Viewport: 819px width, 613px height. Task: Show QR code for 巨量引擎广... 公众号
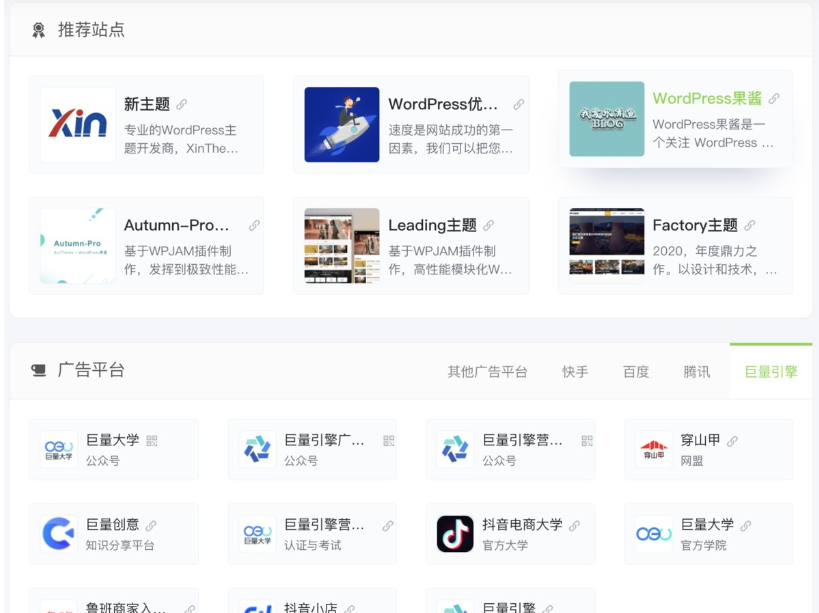tap(389, 441)
